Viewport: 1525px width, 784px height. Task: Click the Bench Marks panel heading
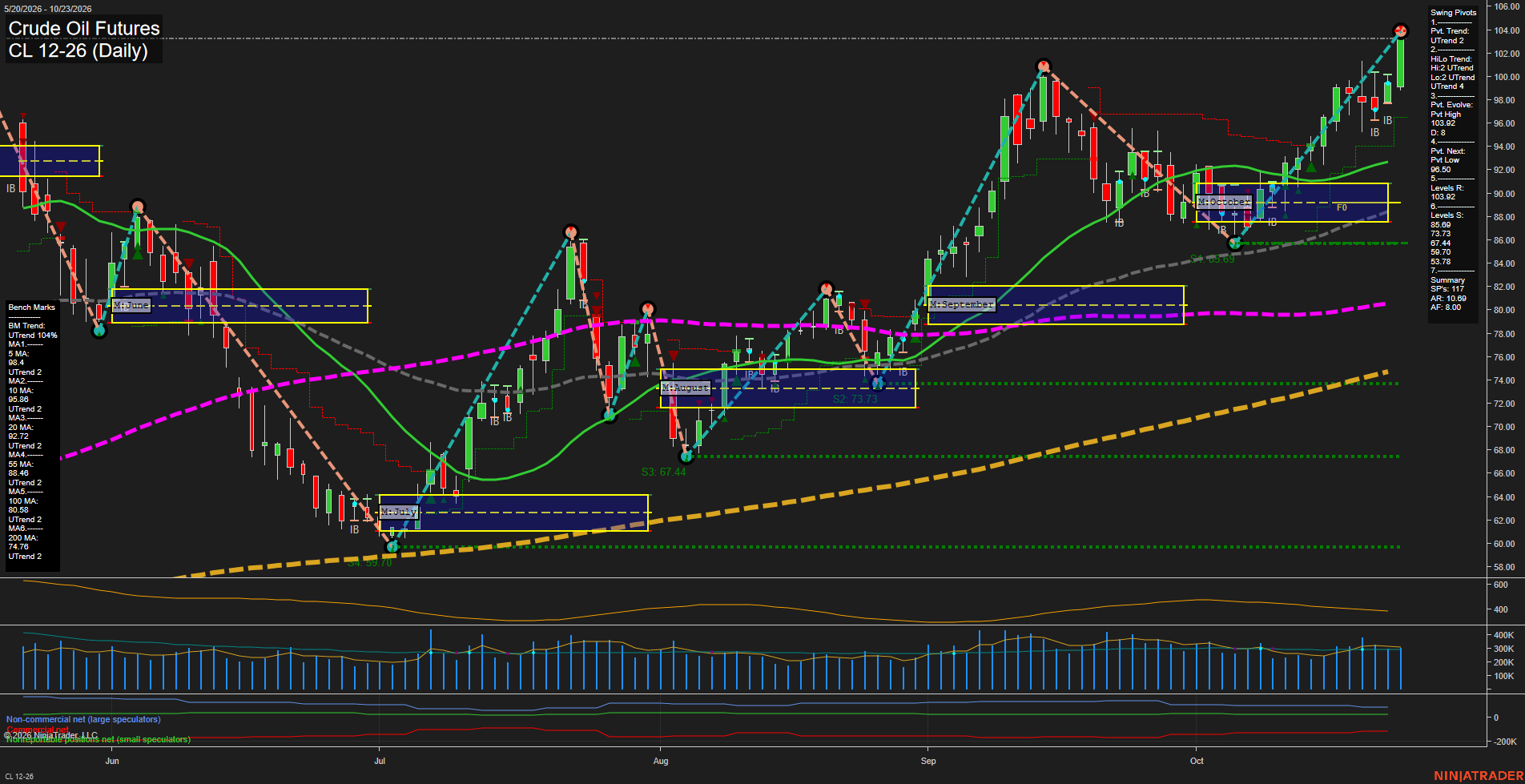[x=32, y=308]
